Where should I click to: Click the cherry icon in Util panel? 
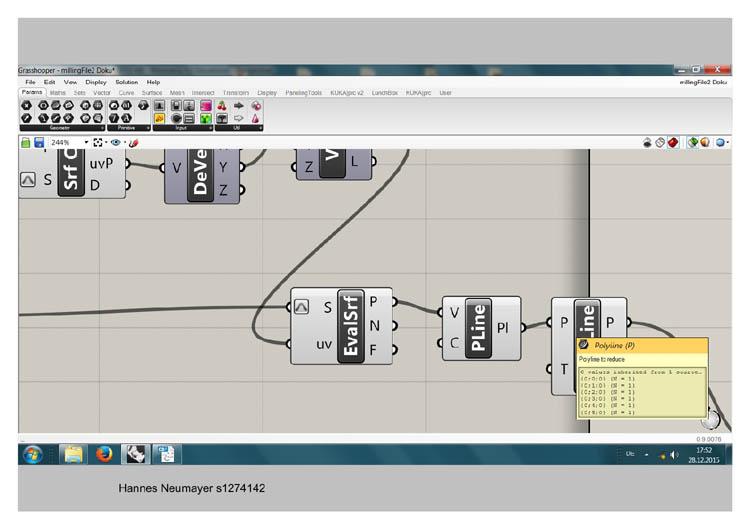[222, 105]
